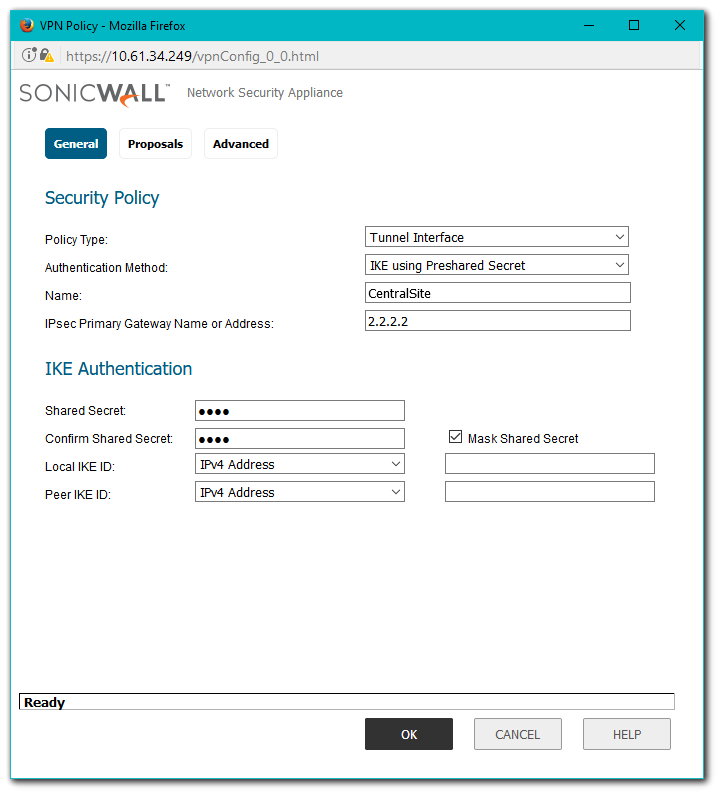Image resolution: width=722 pixels, height=797 pixels.
Task: Click the Confirm Shared Secret field
Action: tap(299, 439)
